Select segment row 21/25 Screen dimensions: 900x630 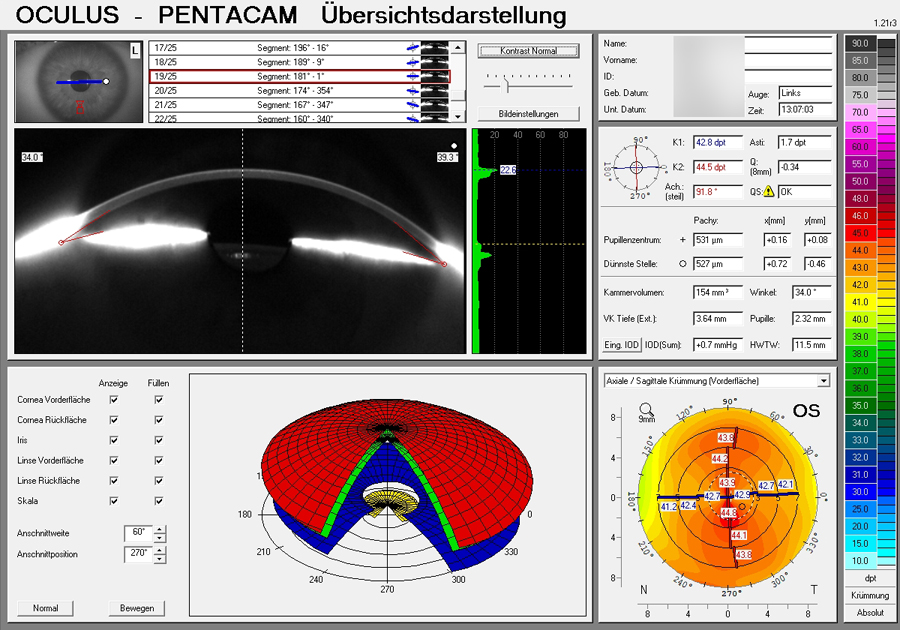(299, 105)
